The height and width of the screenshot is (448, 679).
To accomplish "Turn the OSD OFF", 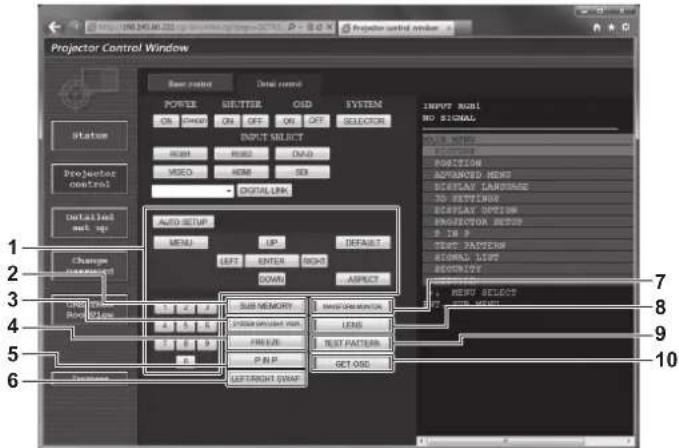I will click(x=316, y=121).
